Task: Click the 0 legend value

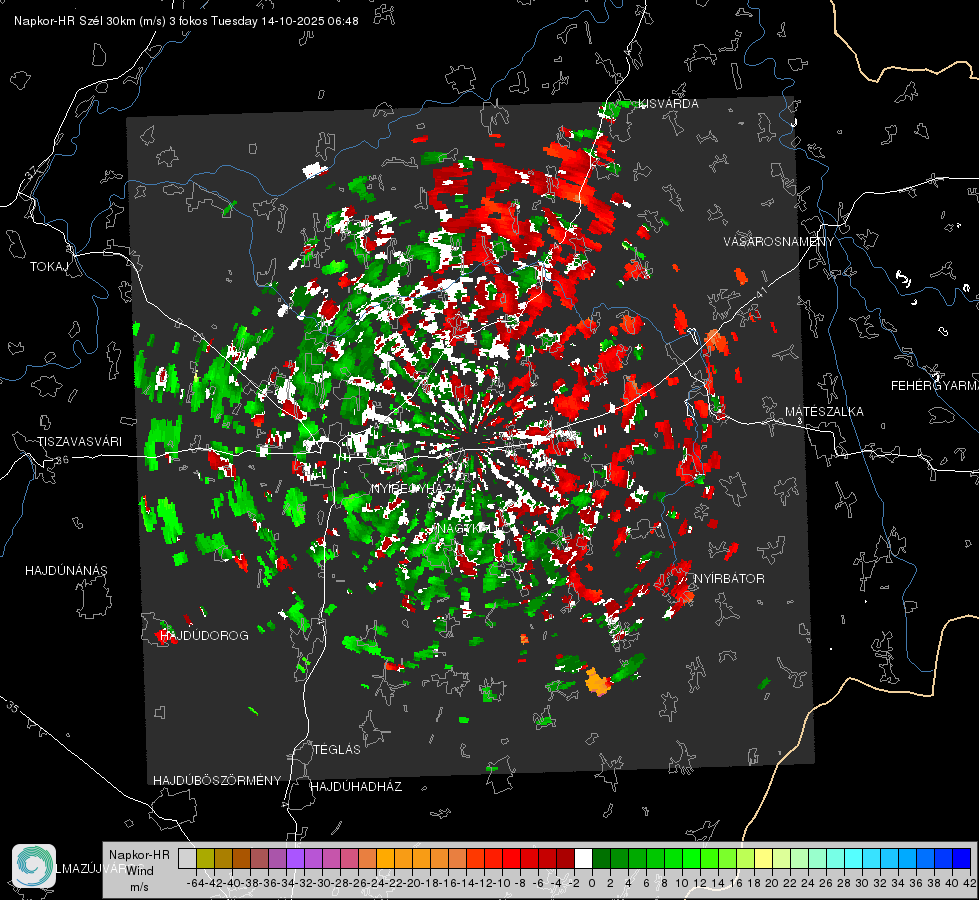Action: (592, 883)
